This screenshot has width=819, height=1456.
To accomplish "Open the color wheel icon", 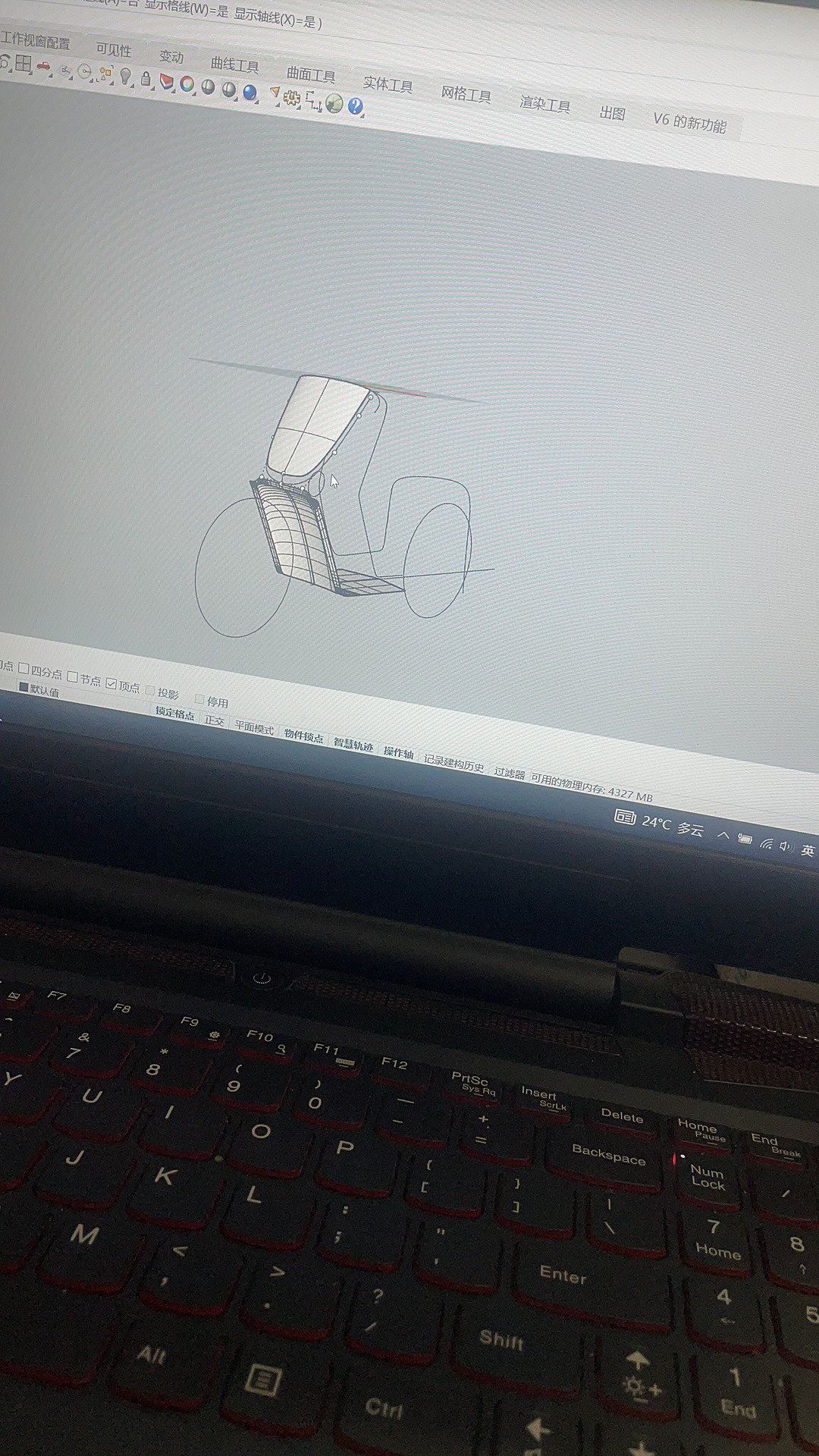I will (187, 83).
